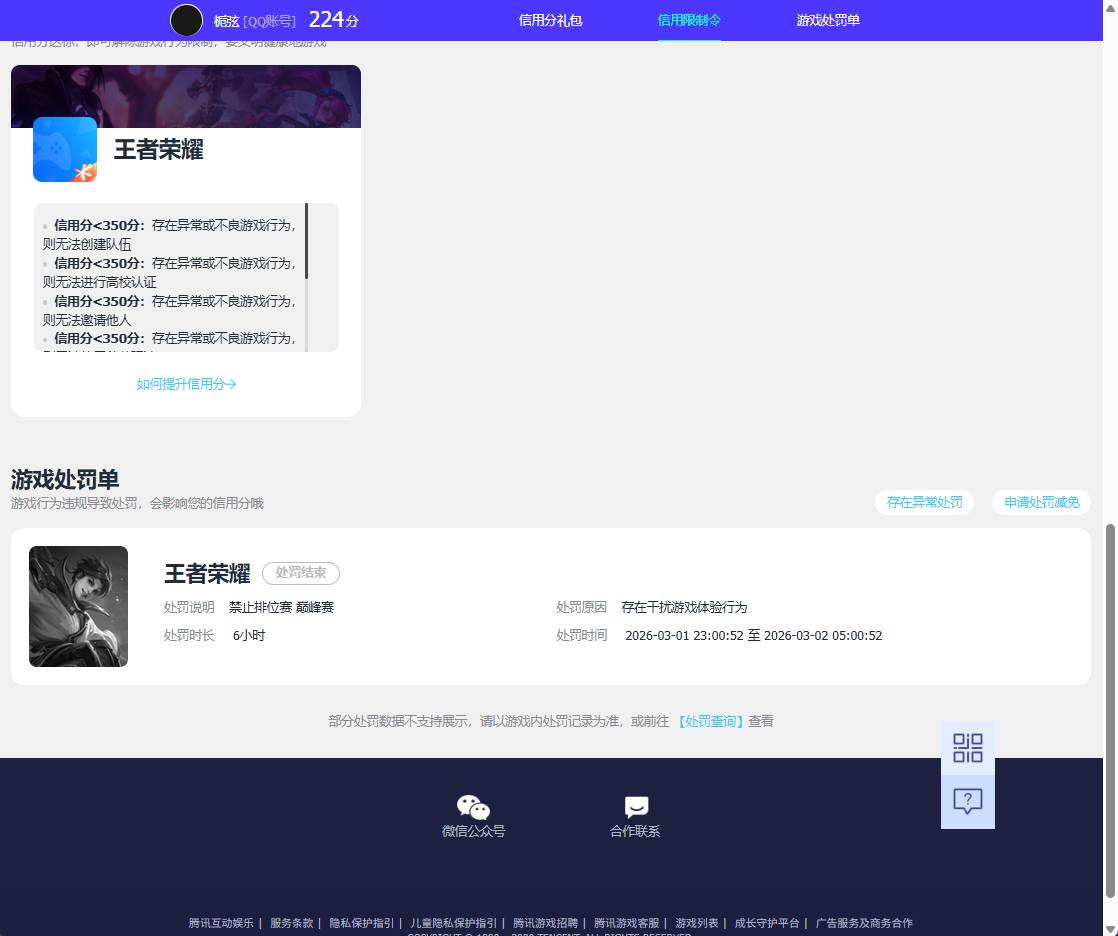Screen dimensions: 1118x936
Task: Click the 存在异常处罚 button
Action: click(x=924, y=503)
